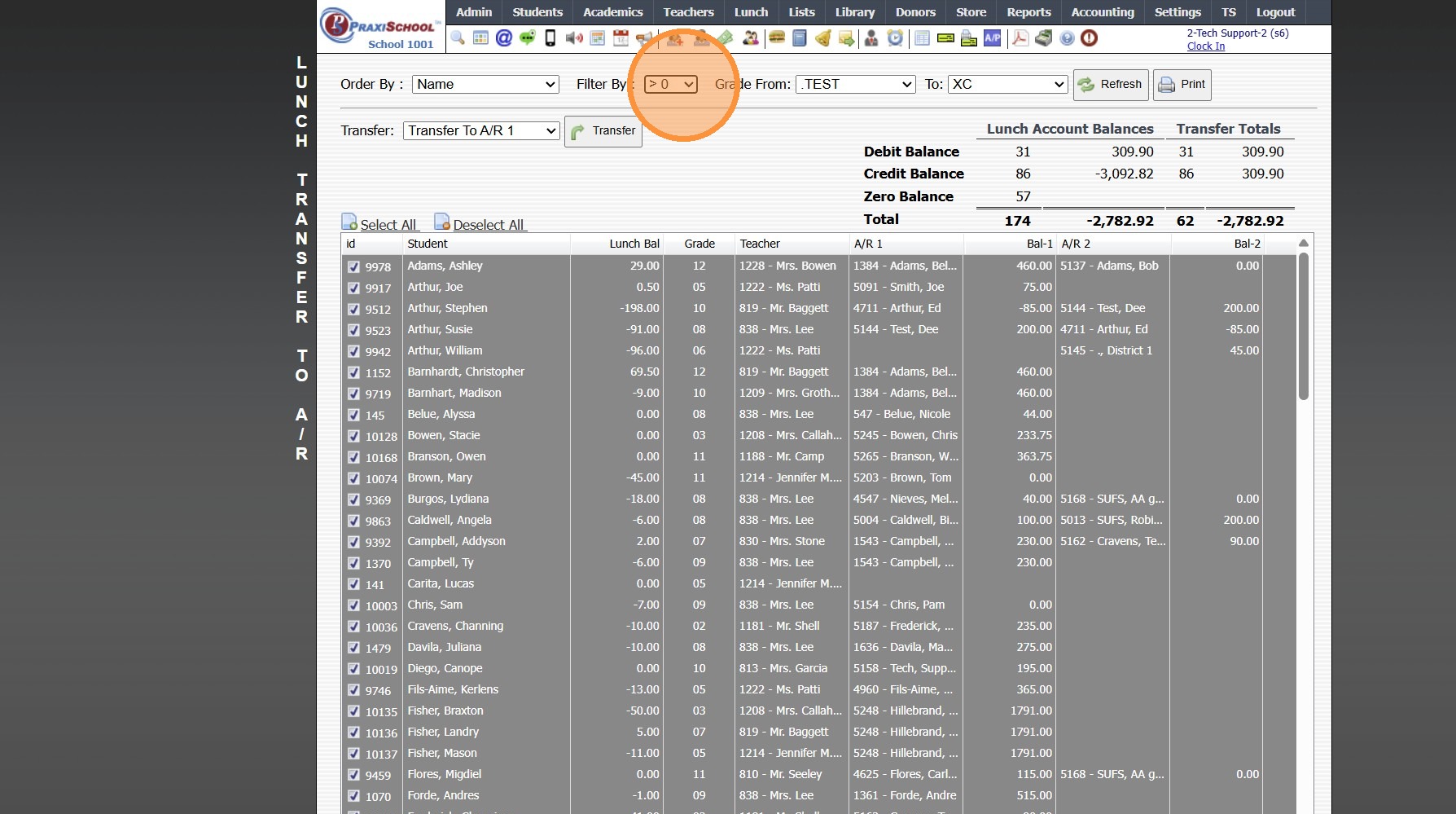This screenshot has height=814, width=1456.
Task: Uncheck the box for 9459 Flores, Migdiel
Action: click(353, 775)
